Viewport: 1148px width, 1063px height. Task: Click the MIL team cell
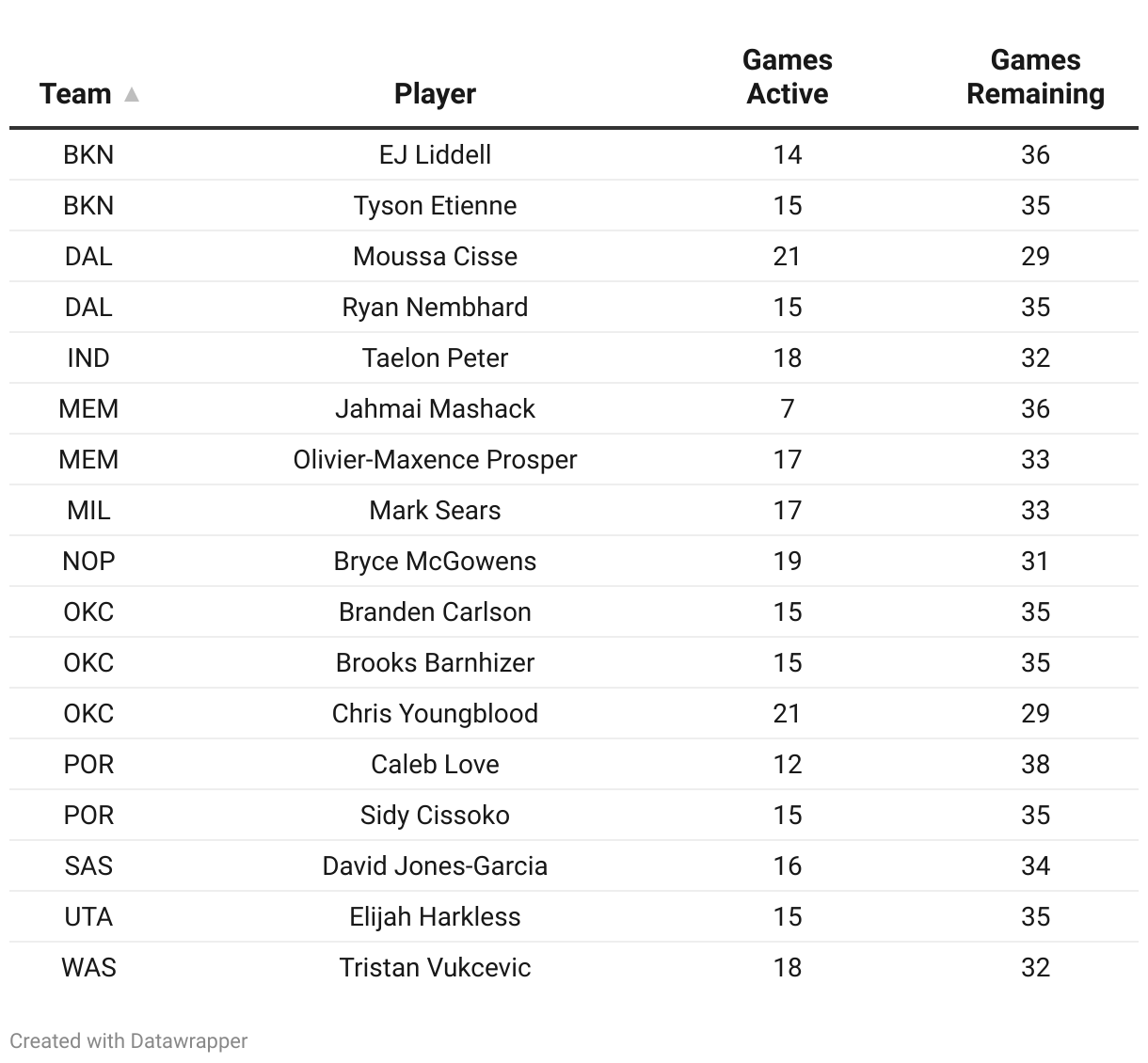click(x=88, y=510)
